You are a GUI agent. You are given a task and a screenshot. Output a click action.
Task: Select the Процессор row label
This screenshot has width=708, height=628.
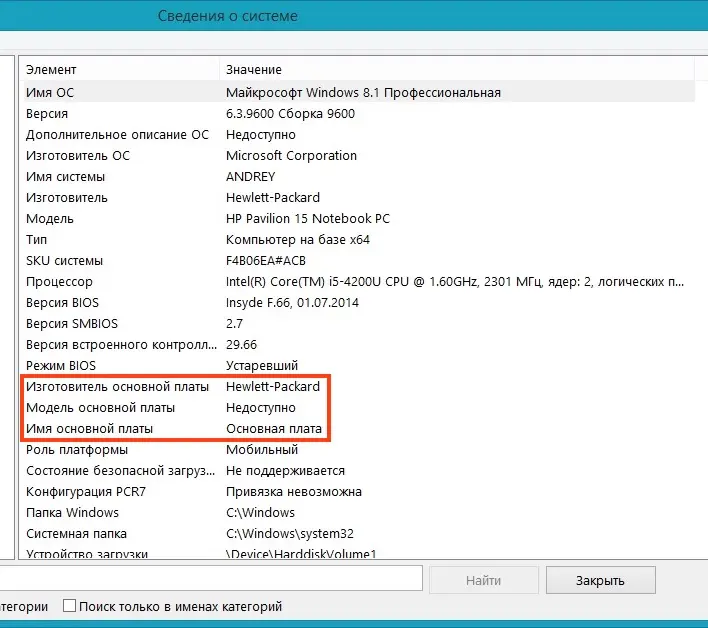click(x=59, y=282)
